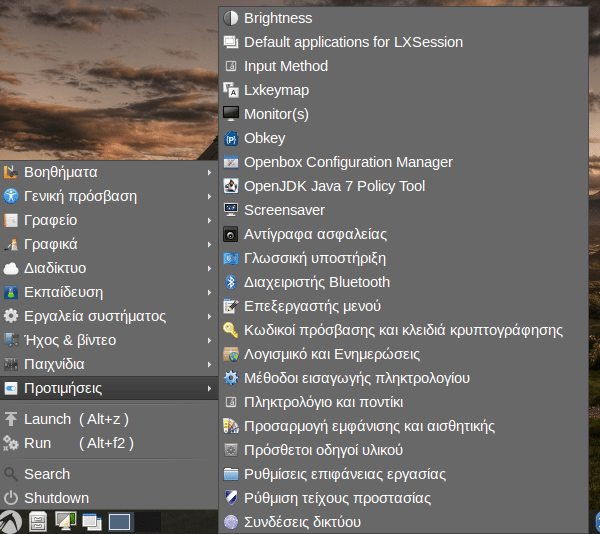600x534 pixels.
Task: Open 'Λογισμικό και Ενημερώσεις' entry
Action: tap(332, 354)
